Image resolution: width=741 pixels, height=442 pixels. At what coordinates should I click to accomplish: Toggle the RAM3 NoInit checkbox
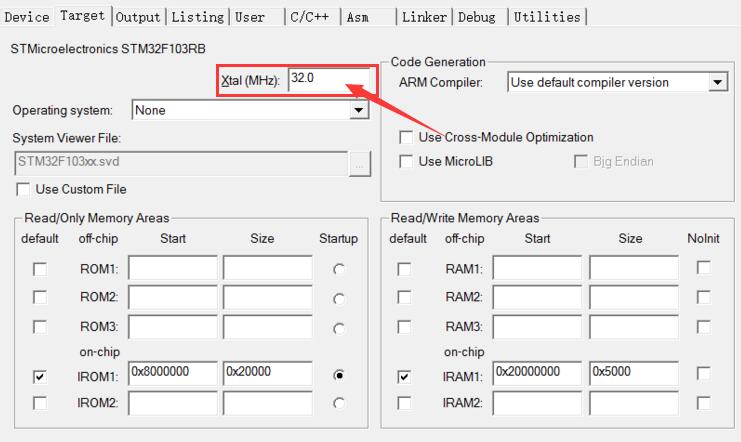pos(704,327)
